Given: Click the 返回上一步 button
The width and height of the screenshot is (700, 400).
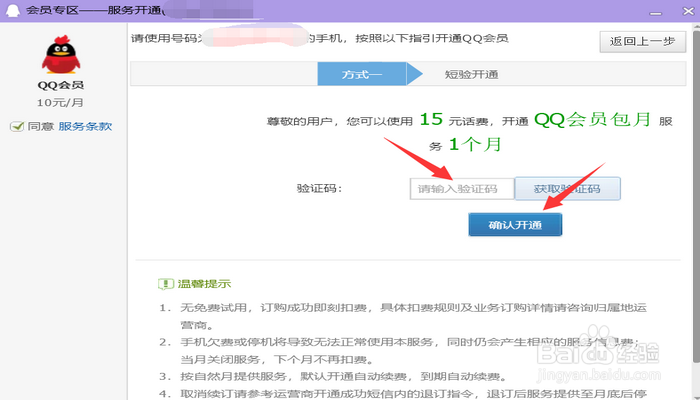Looking at the screenshot, I should tap(642, 42).
